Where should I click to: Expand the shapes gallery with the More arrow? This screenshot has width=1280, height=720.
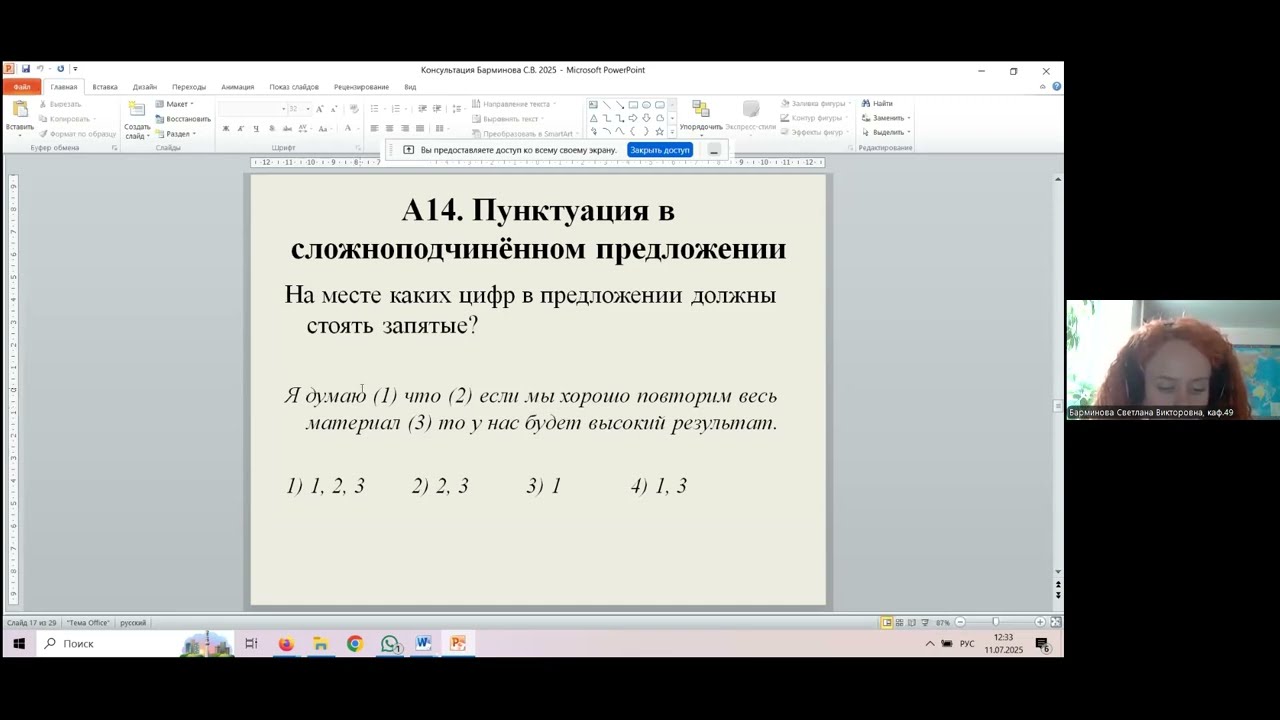tap(672, 131)
